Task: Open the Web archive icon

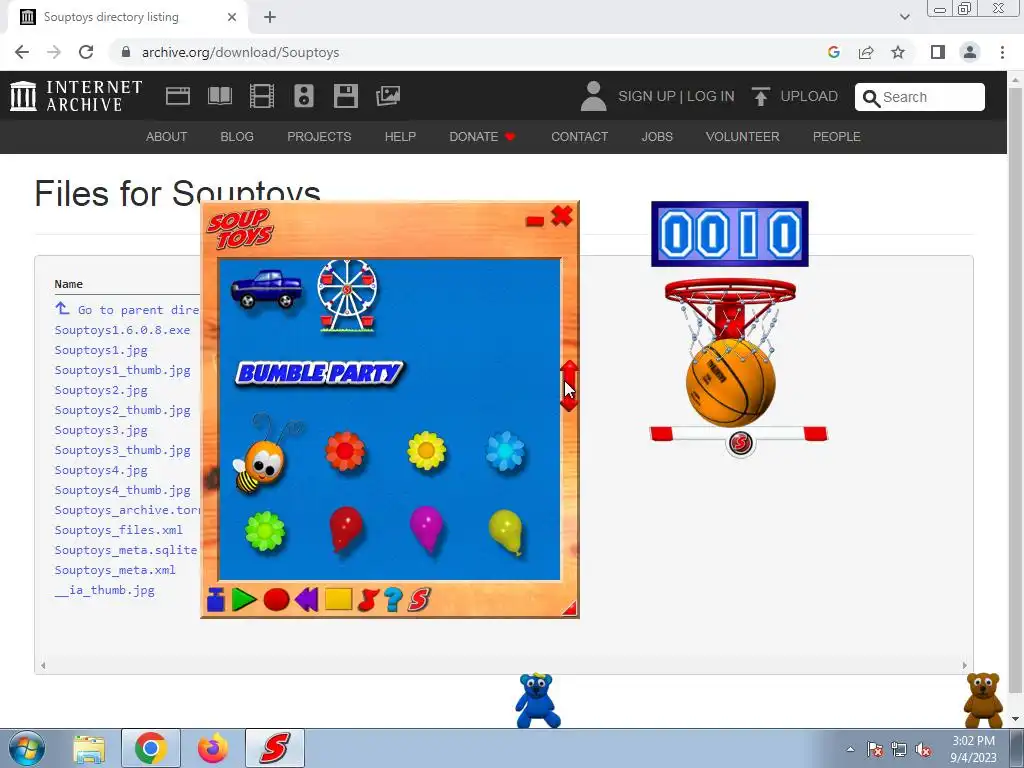Action: point(178,96)
